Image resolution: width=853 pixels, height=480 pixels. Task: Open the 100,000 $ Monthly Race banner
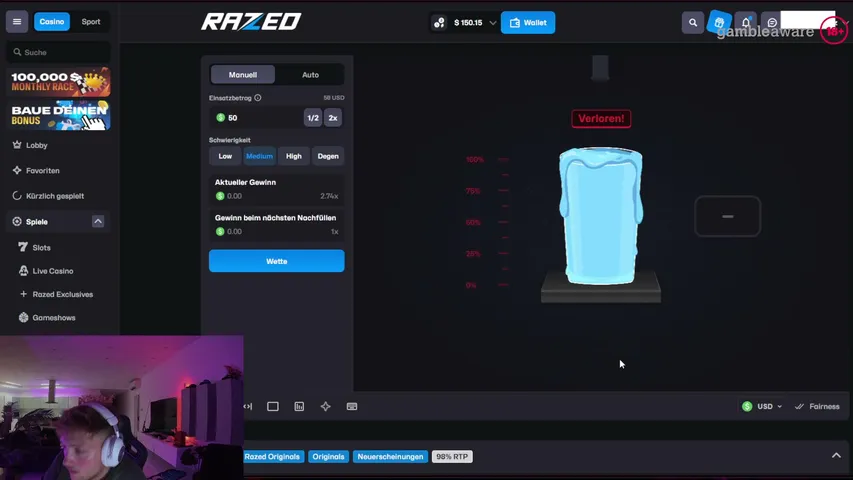tap(59, 82)
